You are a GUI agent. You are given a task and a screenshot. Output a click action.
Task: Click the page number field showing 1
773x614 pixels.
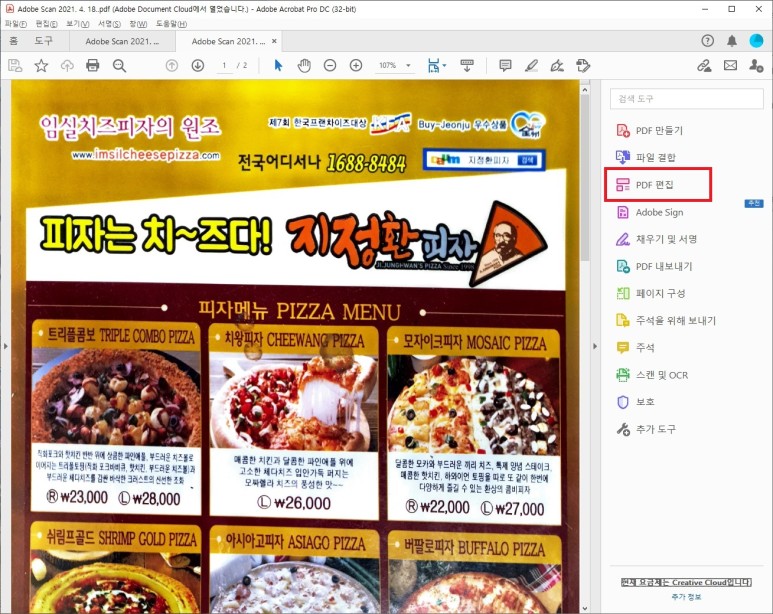click(x=224, y=65)
